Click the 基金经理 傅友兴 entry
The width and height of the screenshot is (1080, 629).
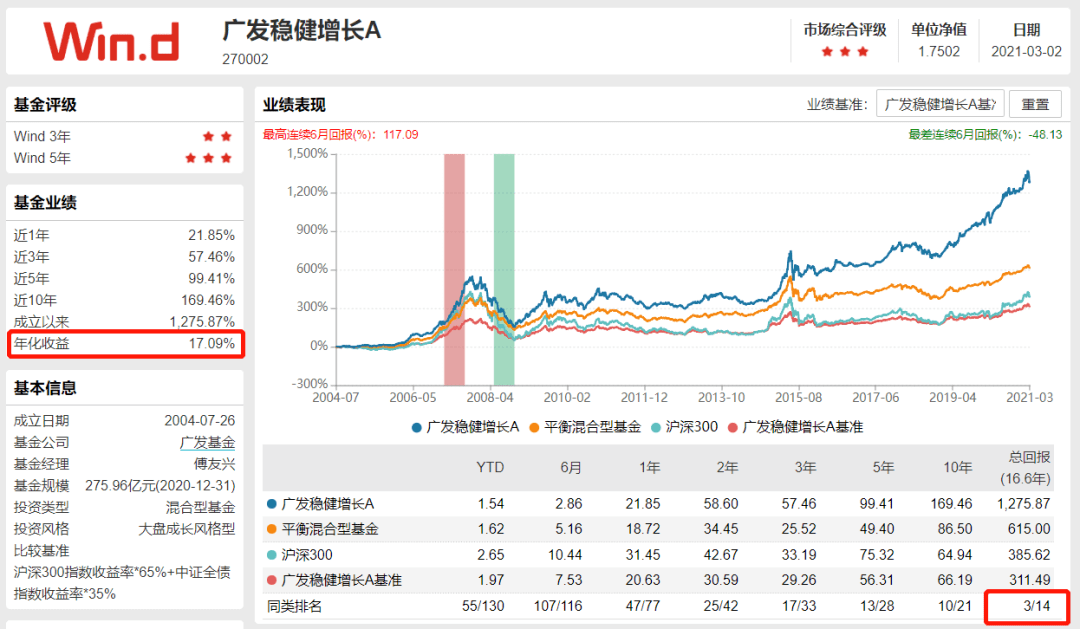click(x=125, y=464)
